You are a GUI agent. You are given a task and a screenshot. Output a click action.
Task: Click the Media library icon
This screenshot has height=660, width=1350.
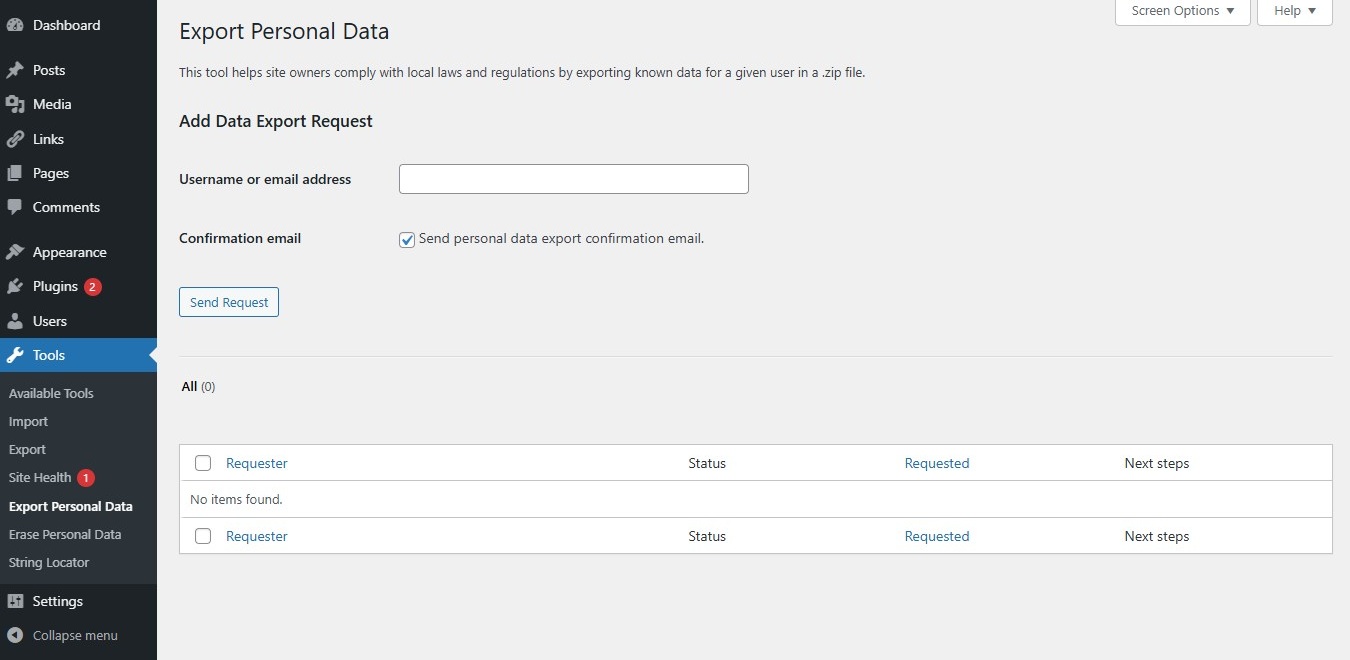pos(15,104)
